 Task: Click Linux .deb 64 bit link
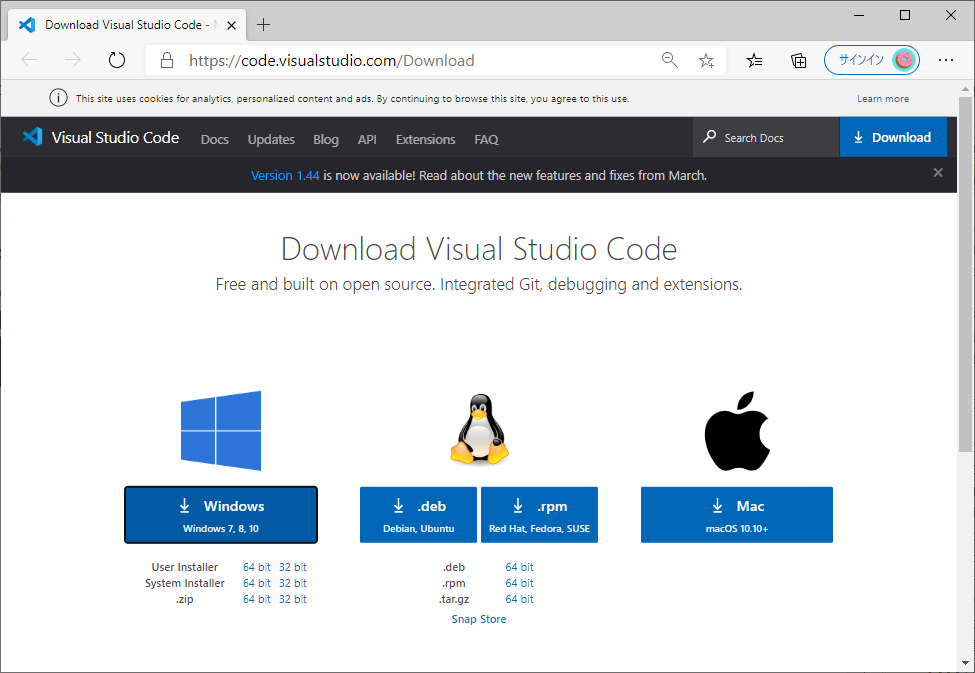pyautogui.click(x=519, y=567)
